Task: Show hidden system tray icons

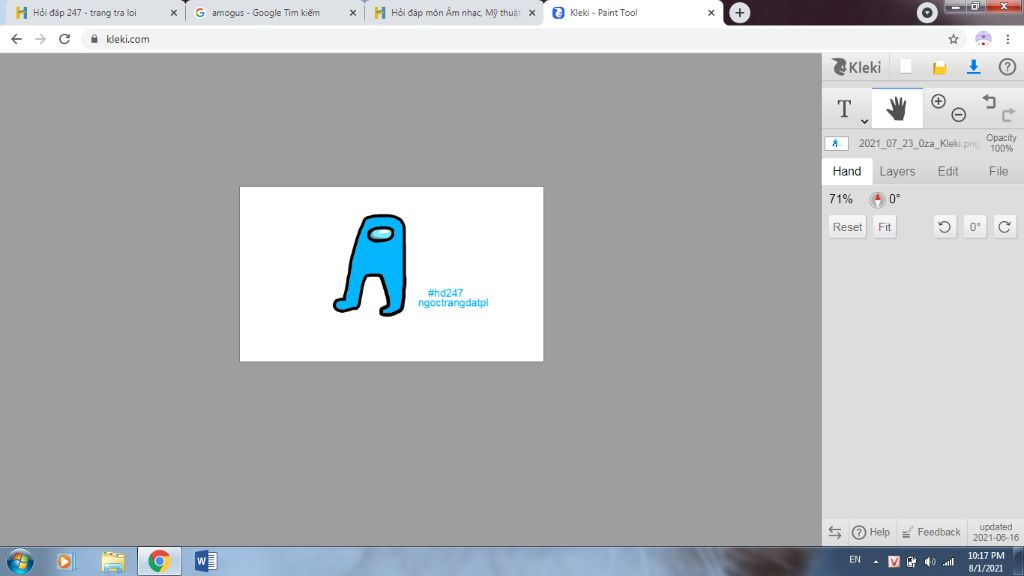Action: 876,562
